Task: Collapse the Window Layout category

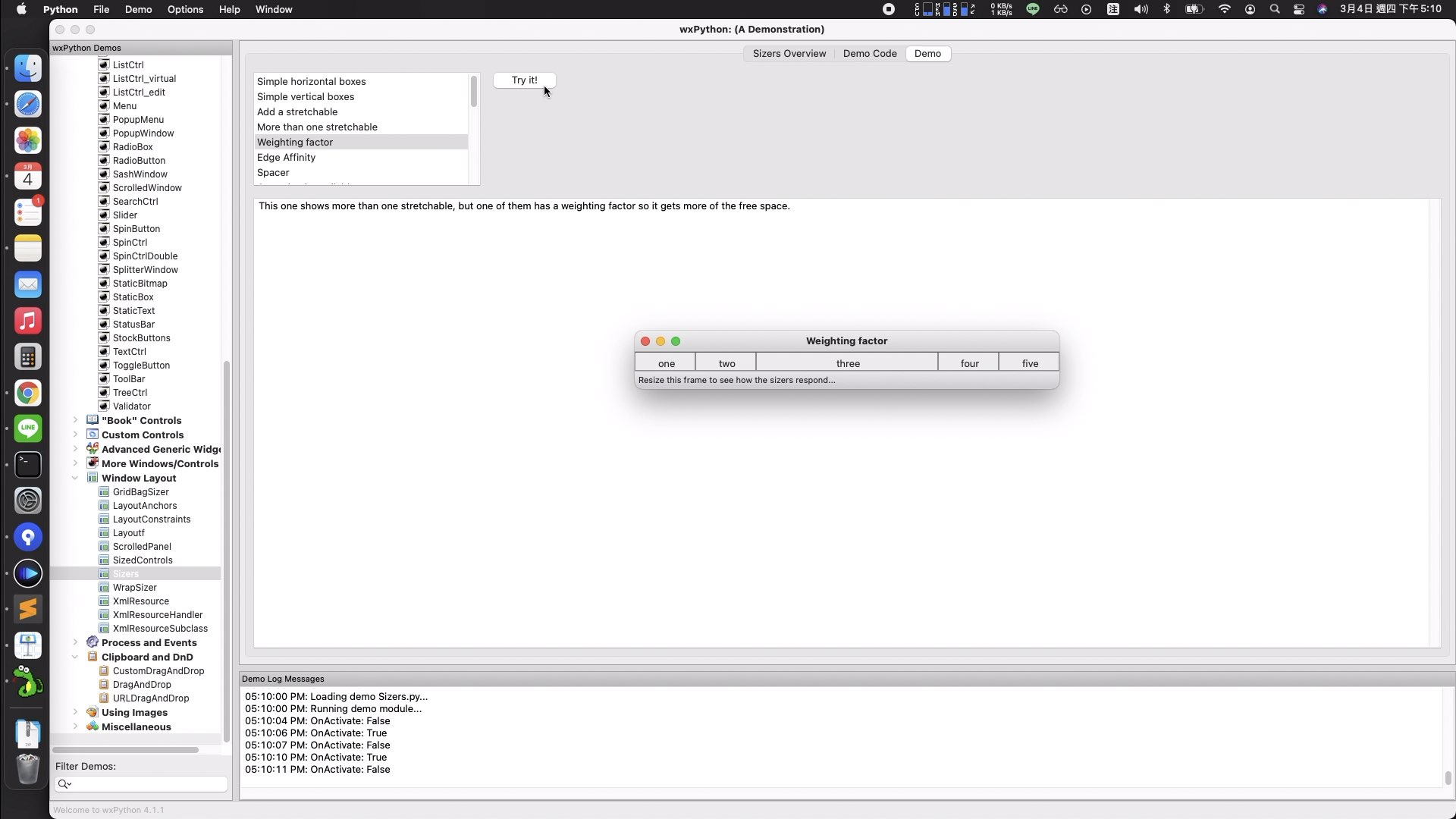Action: pos(75,478)
